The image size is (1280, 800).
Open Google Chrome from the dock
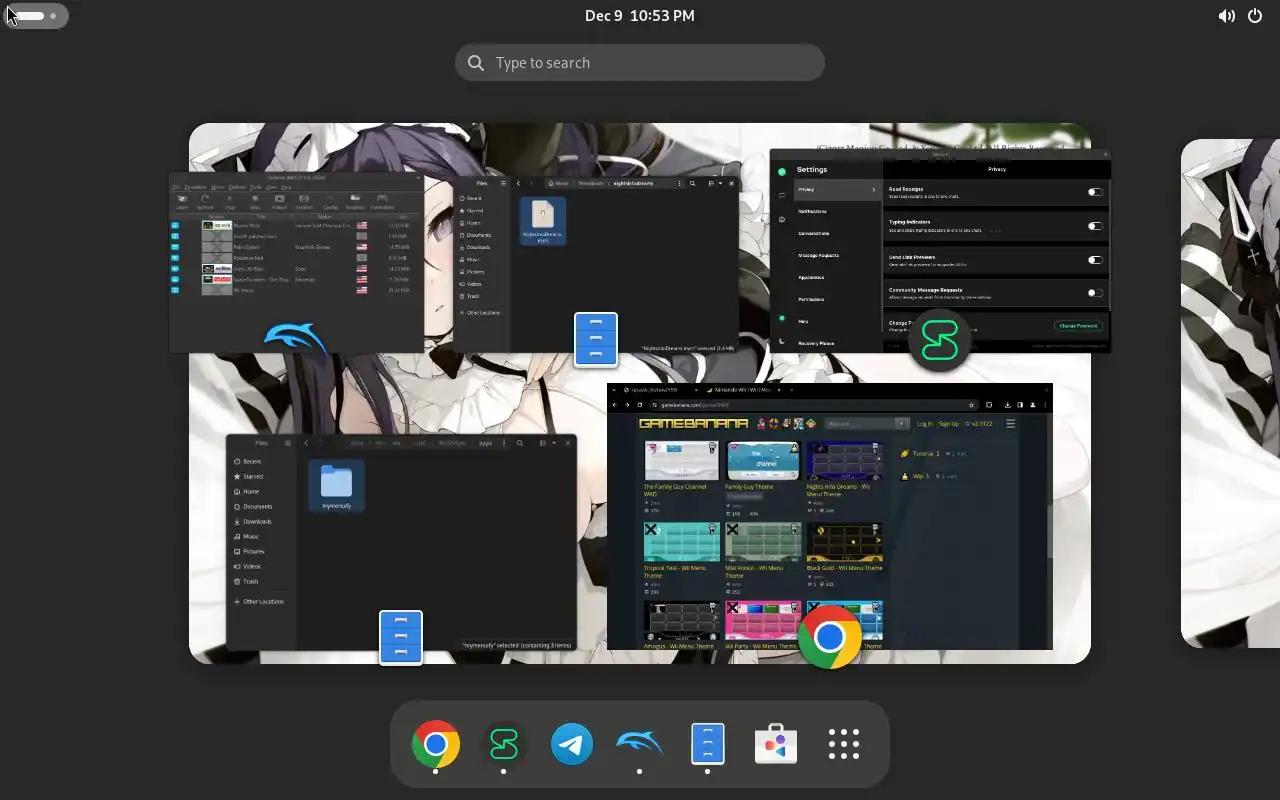pyautogui.click(x=436, y=744)
